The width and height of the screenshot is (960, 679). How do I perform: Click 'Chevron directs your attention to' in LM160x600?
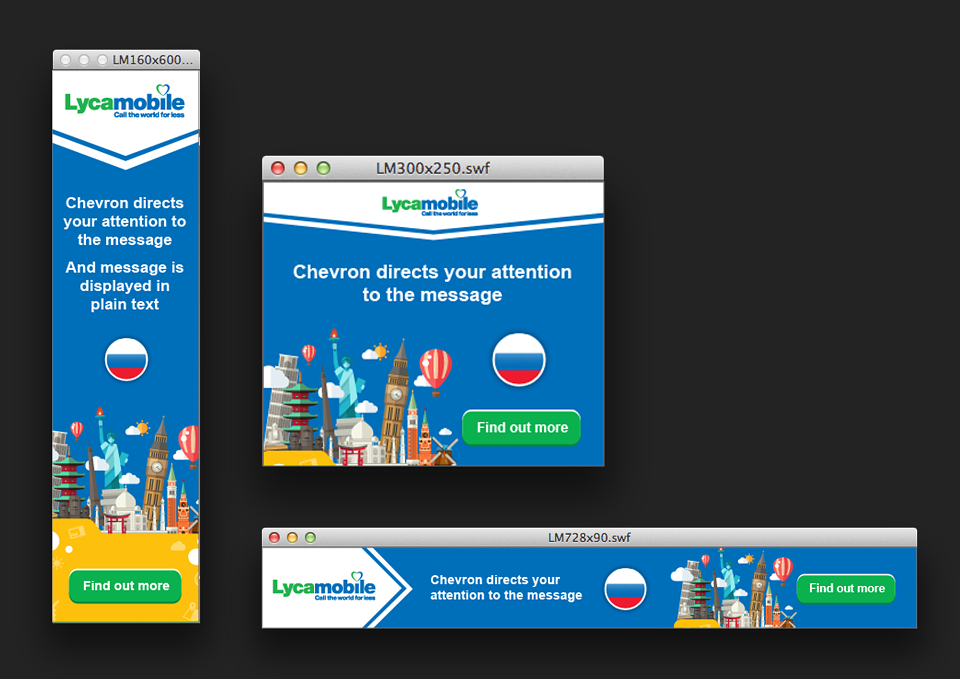[x=124, y=212]
